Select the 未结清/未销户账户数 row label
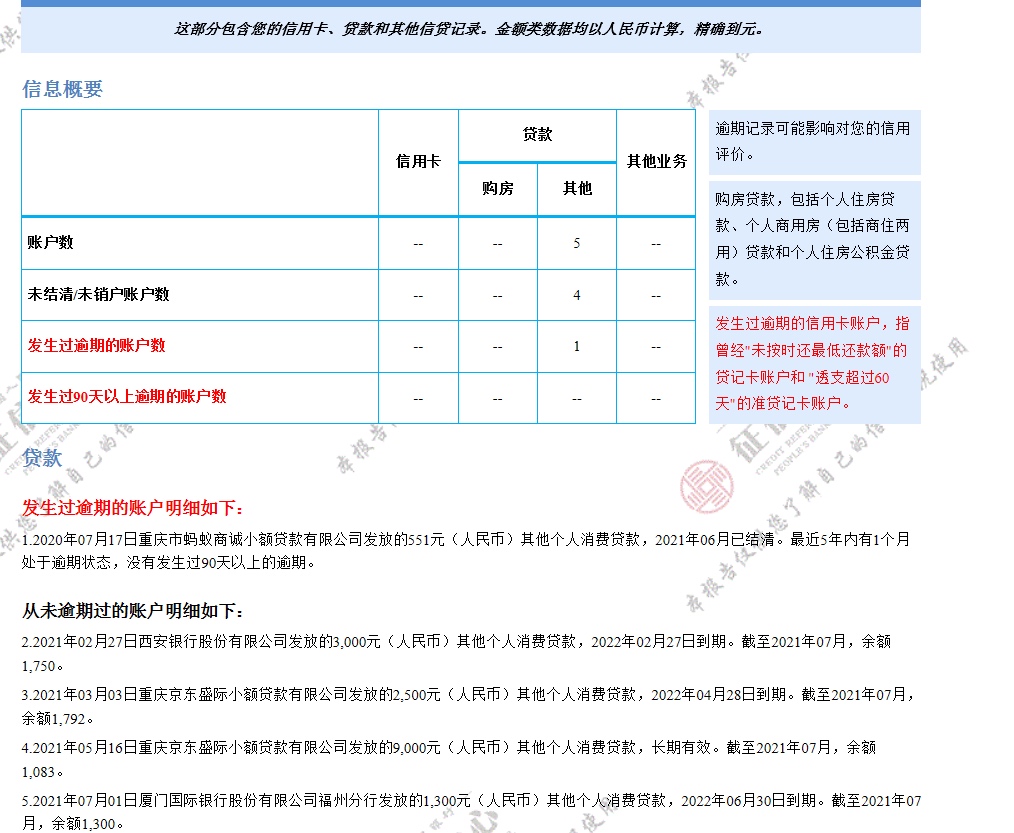The image size is (1014, 833). 98,294
